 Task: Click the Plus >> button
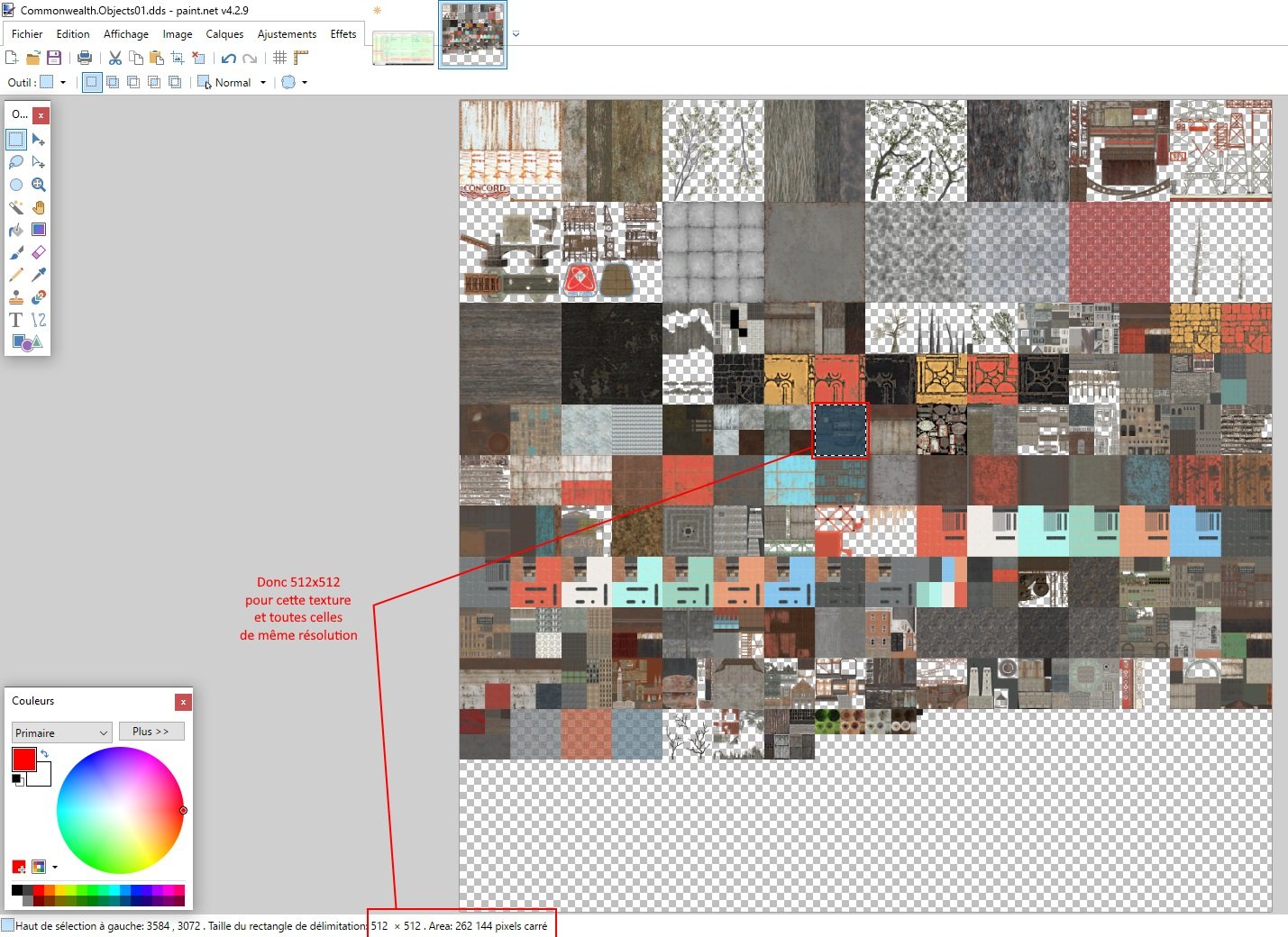pos(151,732)
